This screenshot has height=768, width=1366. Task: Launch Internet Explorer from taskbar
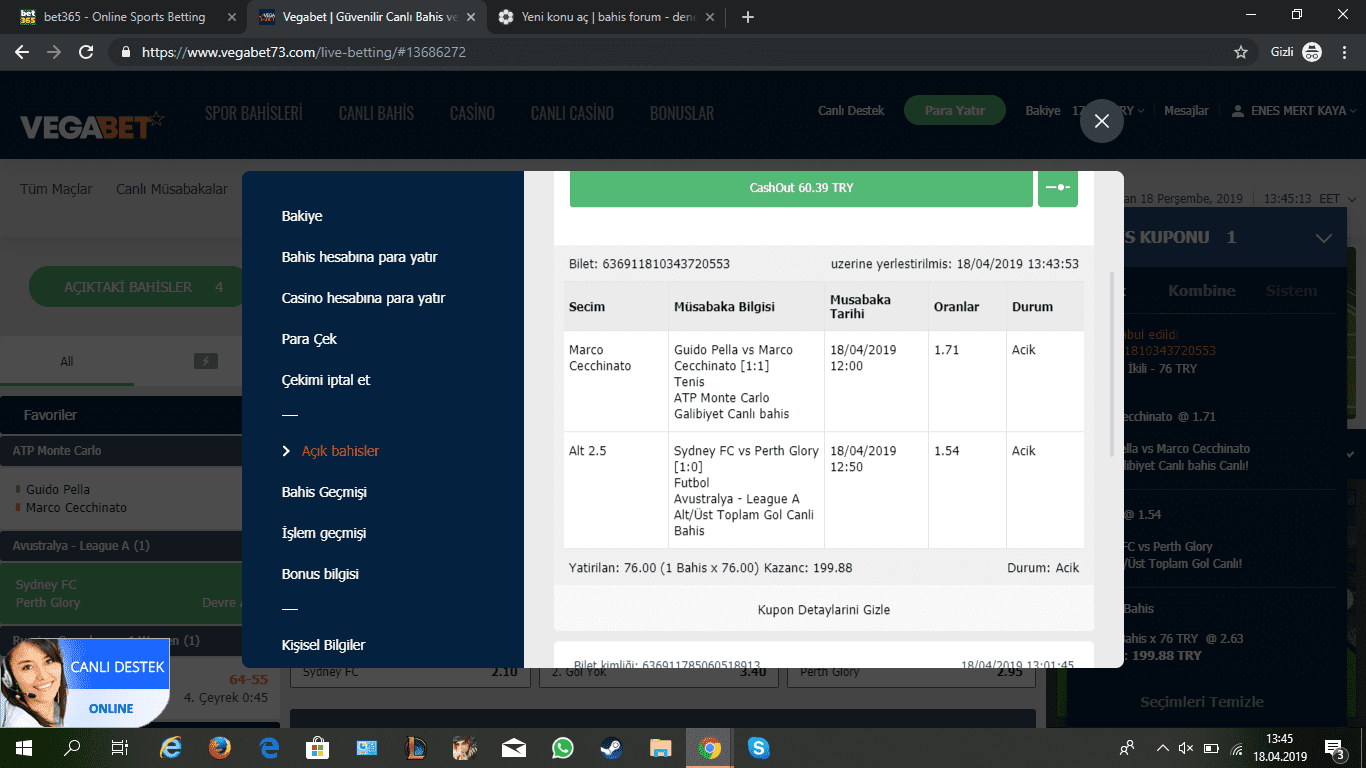click(171, 747)
